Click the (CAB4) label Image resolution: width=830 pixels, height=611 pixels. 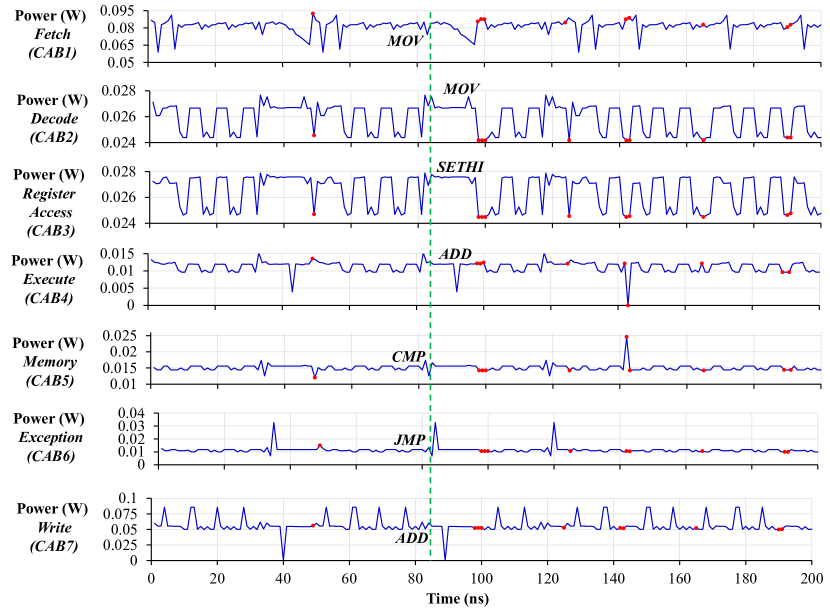pos(49,298)
